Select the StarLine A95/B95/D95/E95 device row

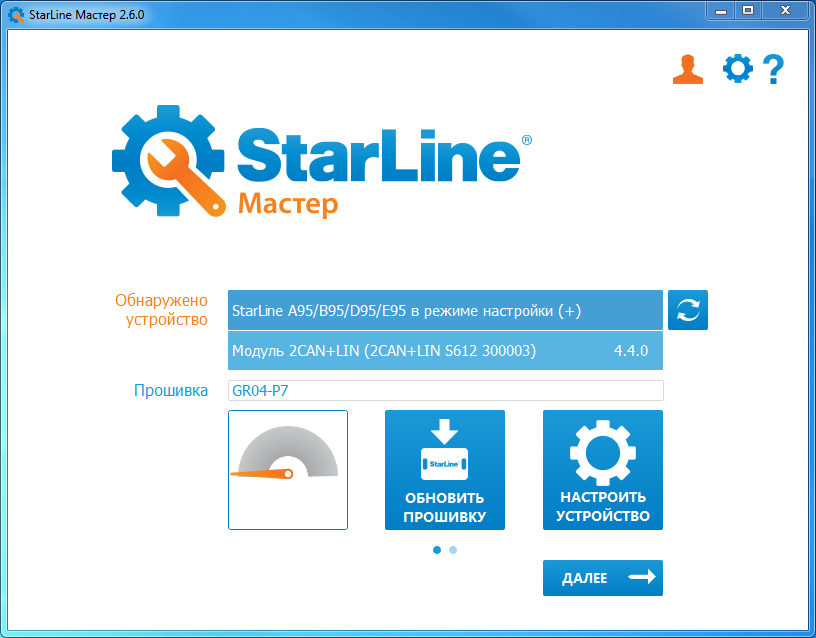(445, 310)
